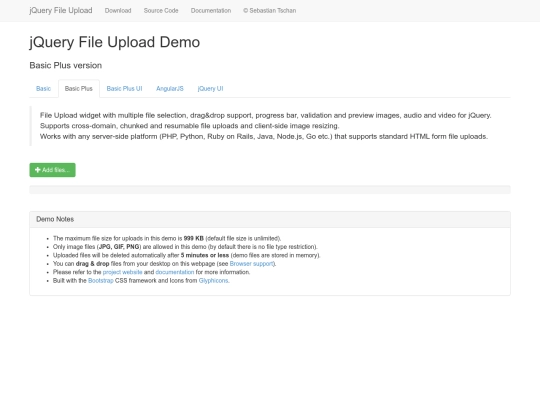Follow the Browser support link
This screenshot has height=405, width=540.
coord(251,263)
